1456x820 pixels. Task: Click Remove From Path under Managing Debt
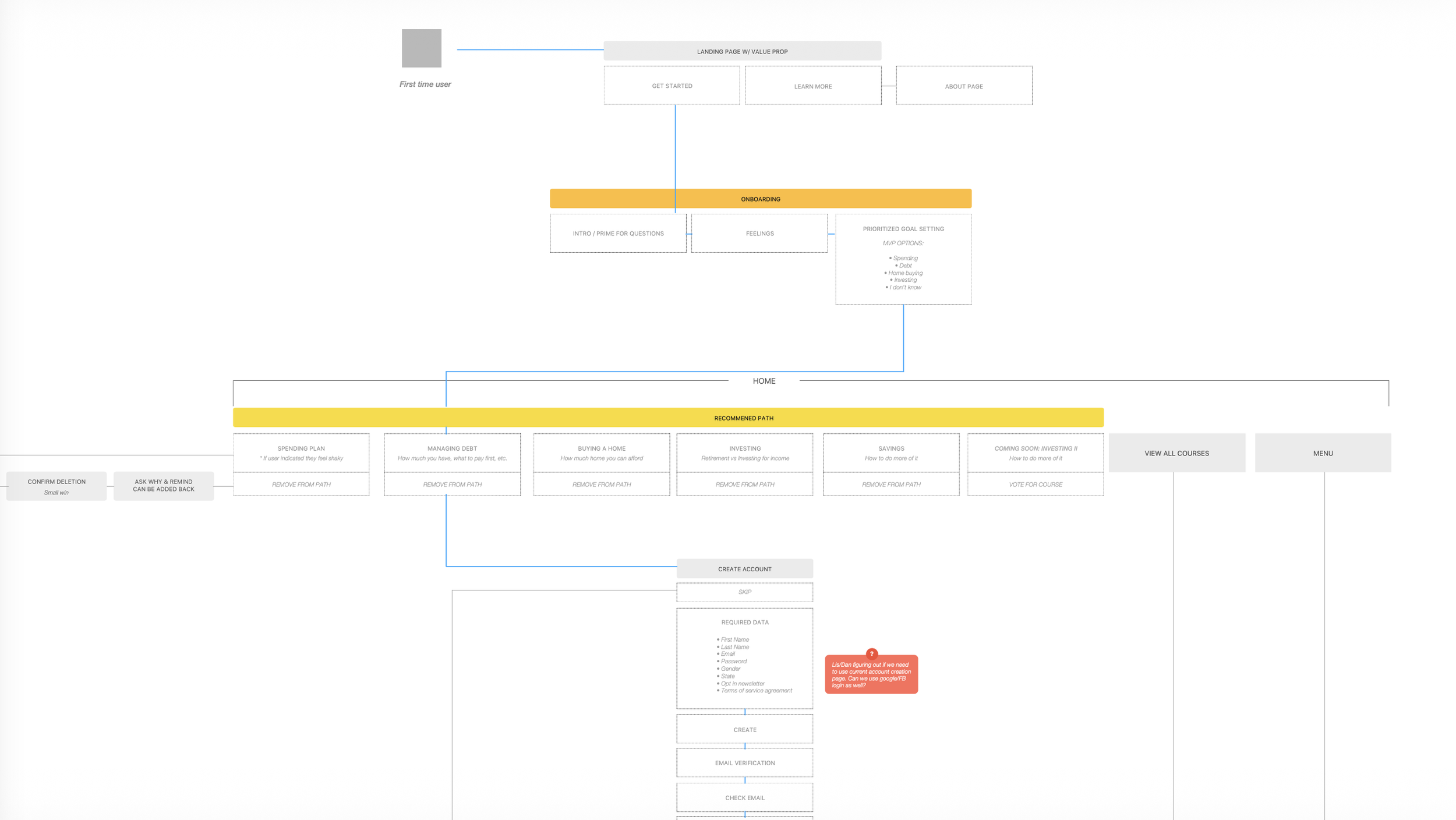click(x=452, y=484)
